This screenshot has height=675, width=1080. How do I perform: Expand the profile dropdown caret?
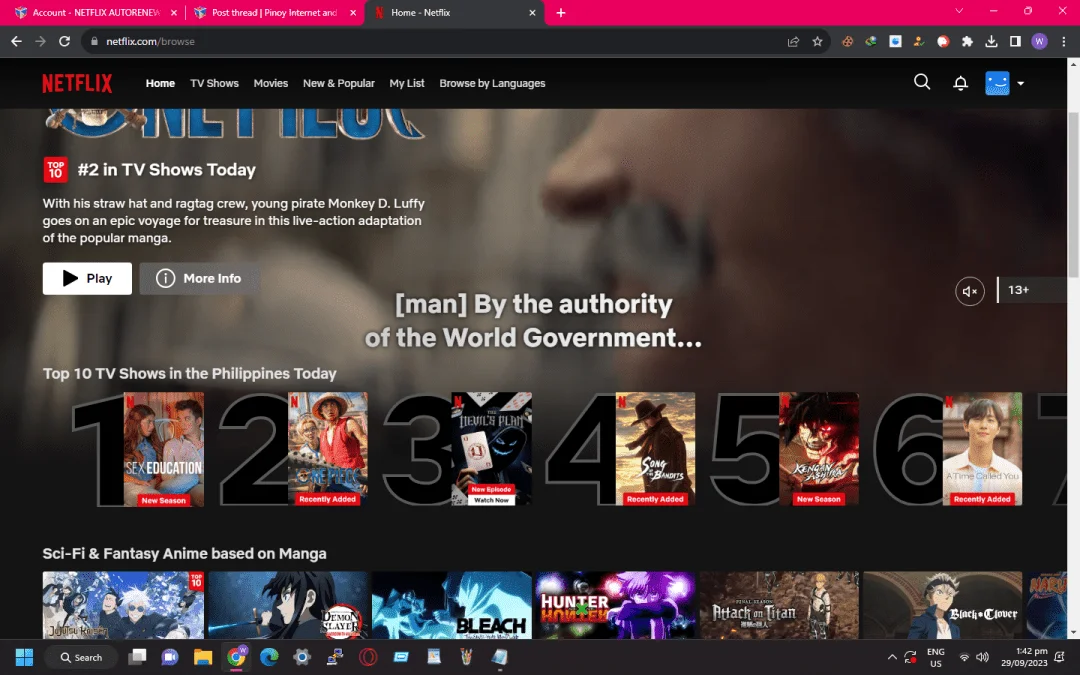click(1021, 83)
